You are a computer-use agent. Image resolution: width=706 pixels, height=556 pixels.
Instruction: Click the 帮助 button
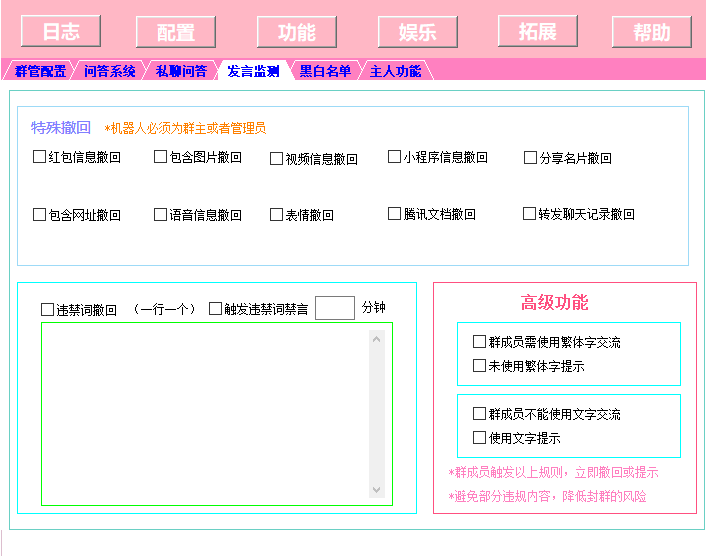pyautogui.click(x=652, y=32)
